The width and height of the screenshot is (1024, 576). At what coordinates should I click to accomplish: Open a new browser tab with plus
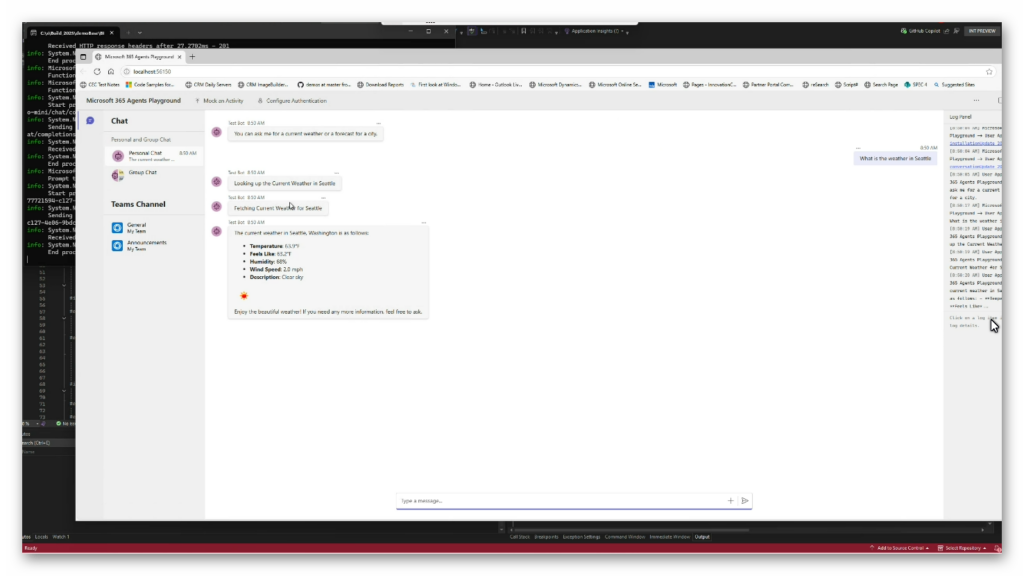192,57
